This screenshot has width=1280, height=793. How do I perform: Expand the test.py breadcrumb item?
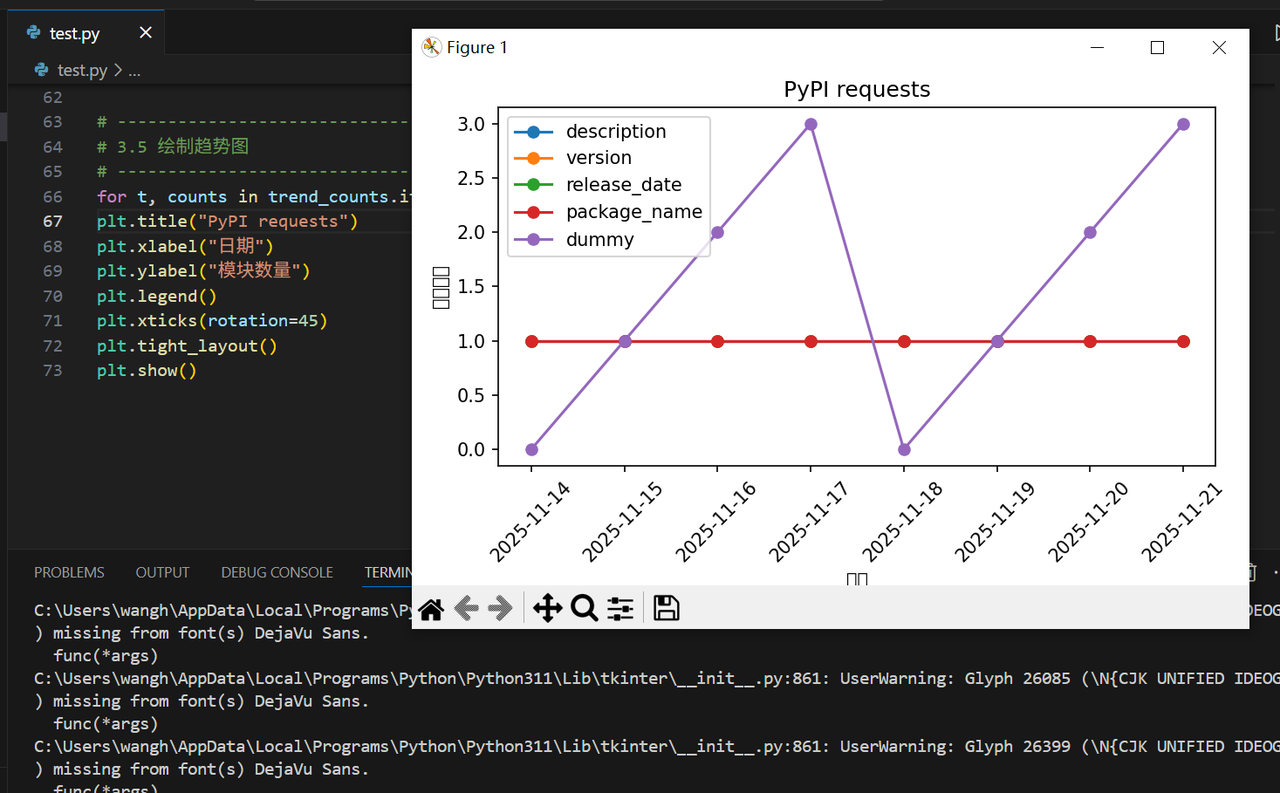pos(82,70)
